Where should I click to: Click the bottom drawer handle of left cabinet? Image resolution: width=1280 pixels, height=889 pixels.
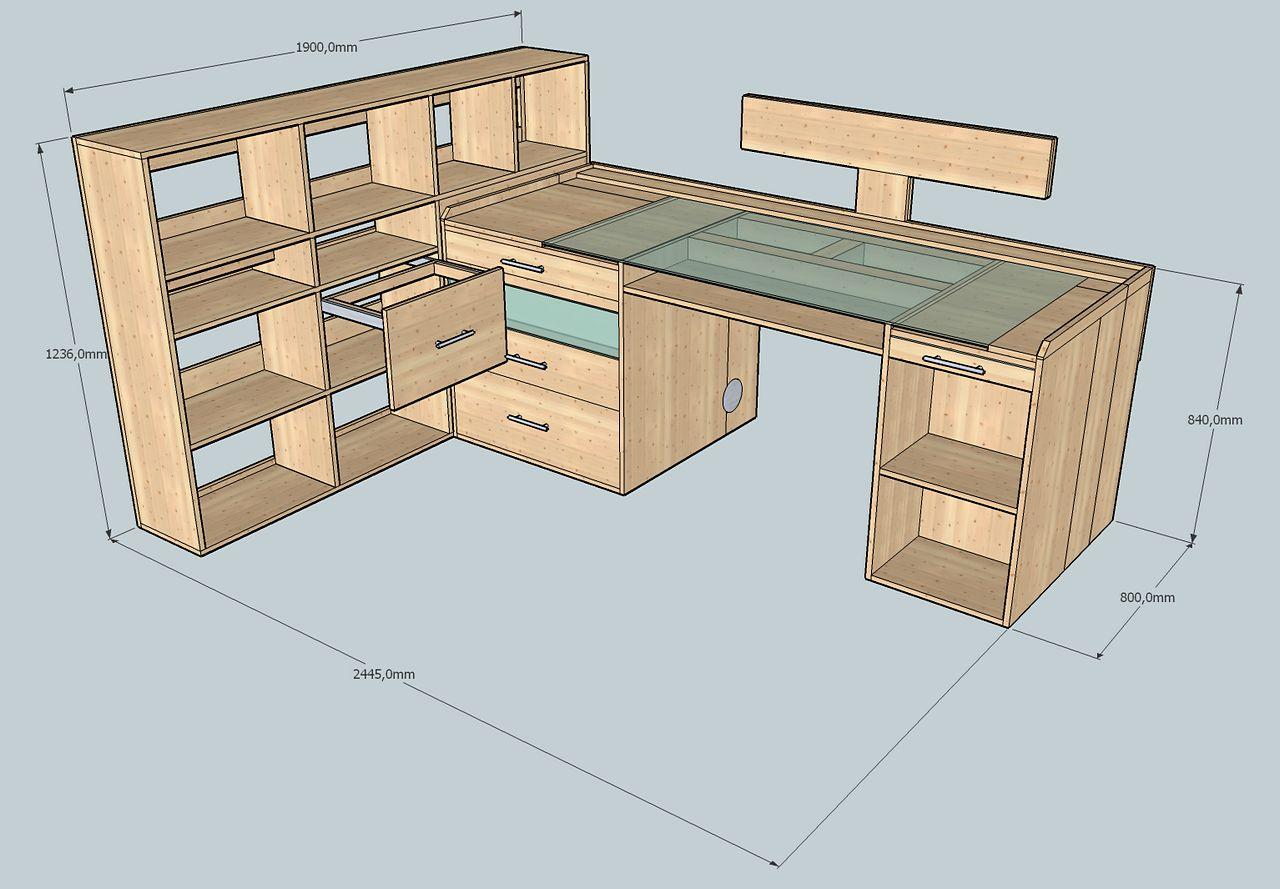click(x=527, y=422)
